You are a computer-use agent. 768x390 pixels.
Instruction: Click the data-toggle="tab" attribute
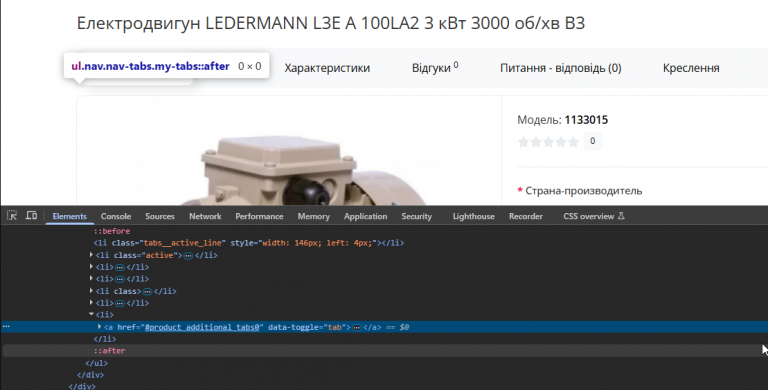point(306,327)
